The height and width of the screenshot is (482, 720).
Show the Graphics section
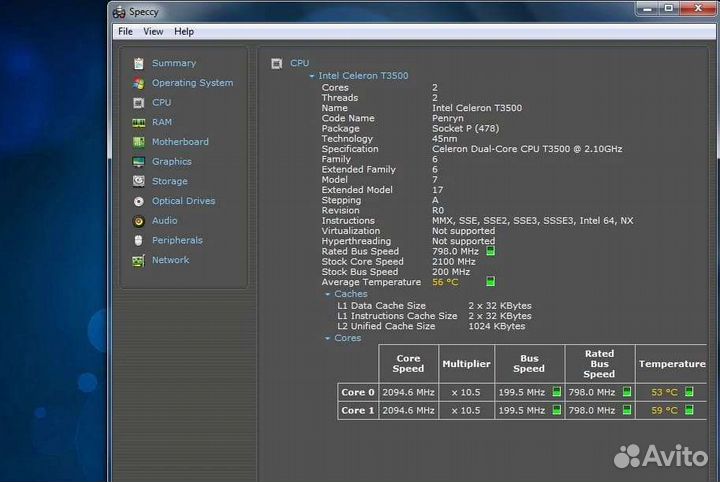(x=172, y=162)
